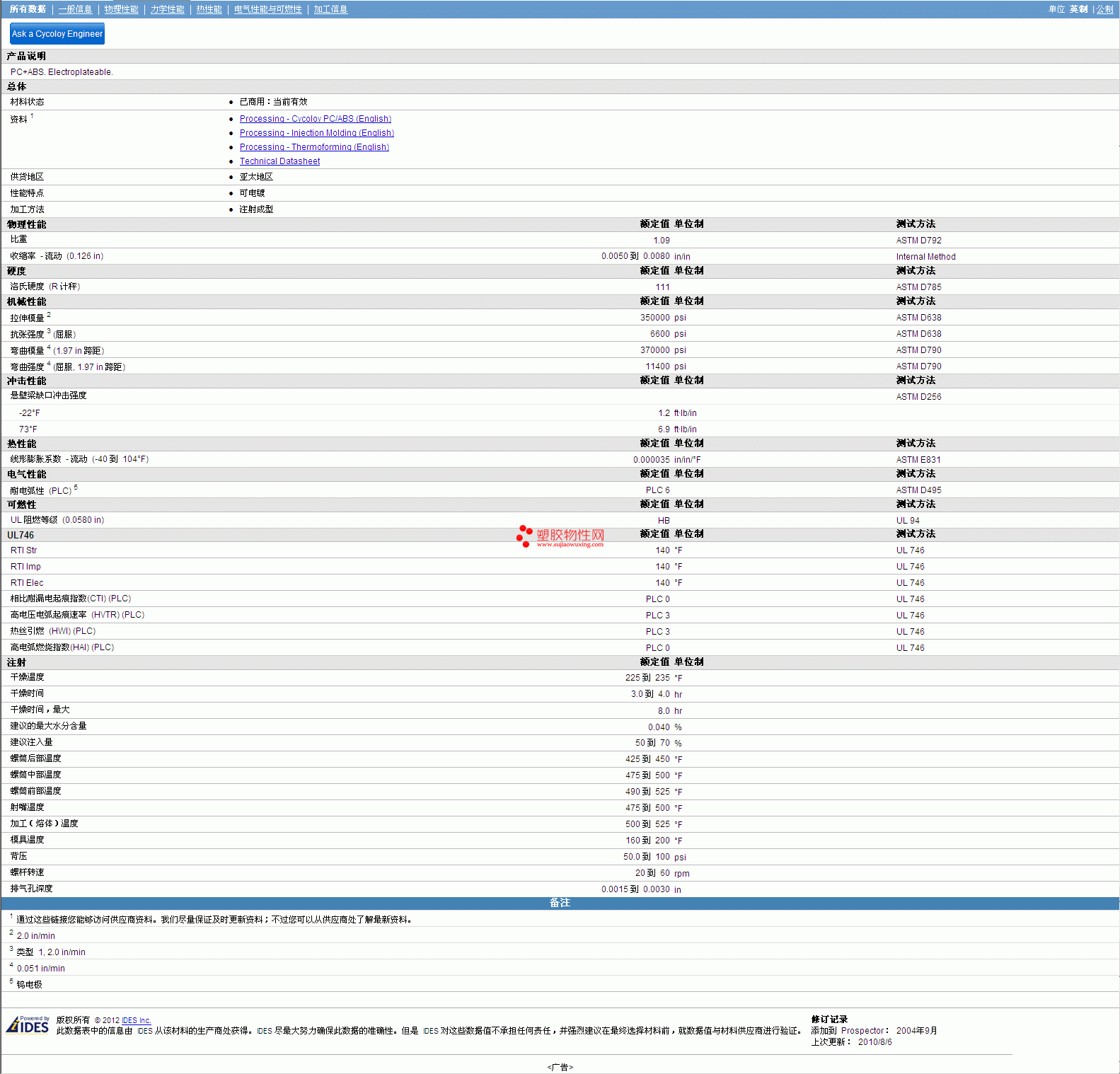Select the 所有数据 tab

point(28,9)
